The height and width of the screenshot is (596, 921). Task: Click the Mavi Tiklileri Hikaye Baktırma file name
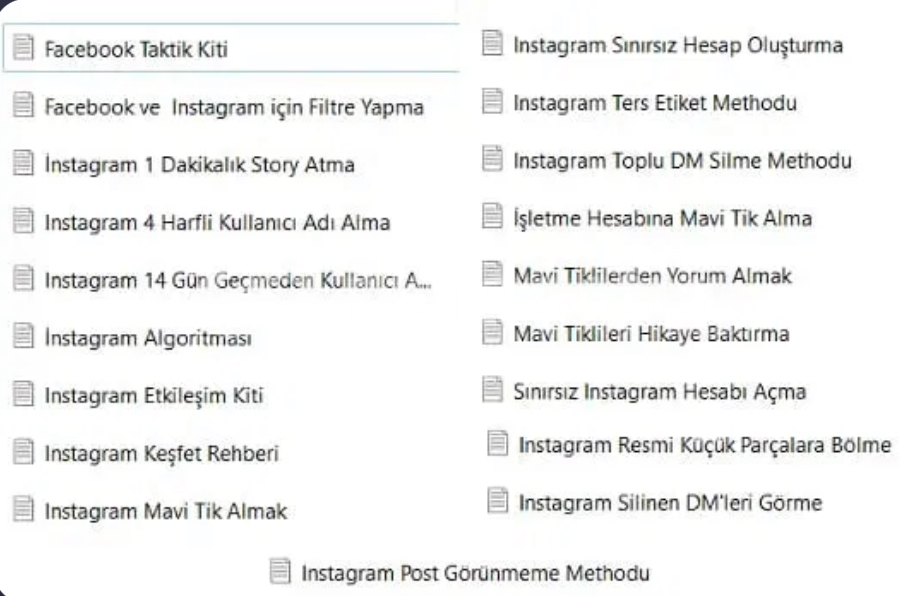(651, 333)
